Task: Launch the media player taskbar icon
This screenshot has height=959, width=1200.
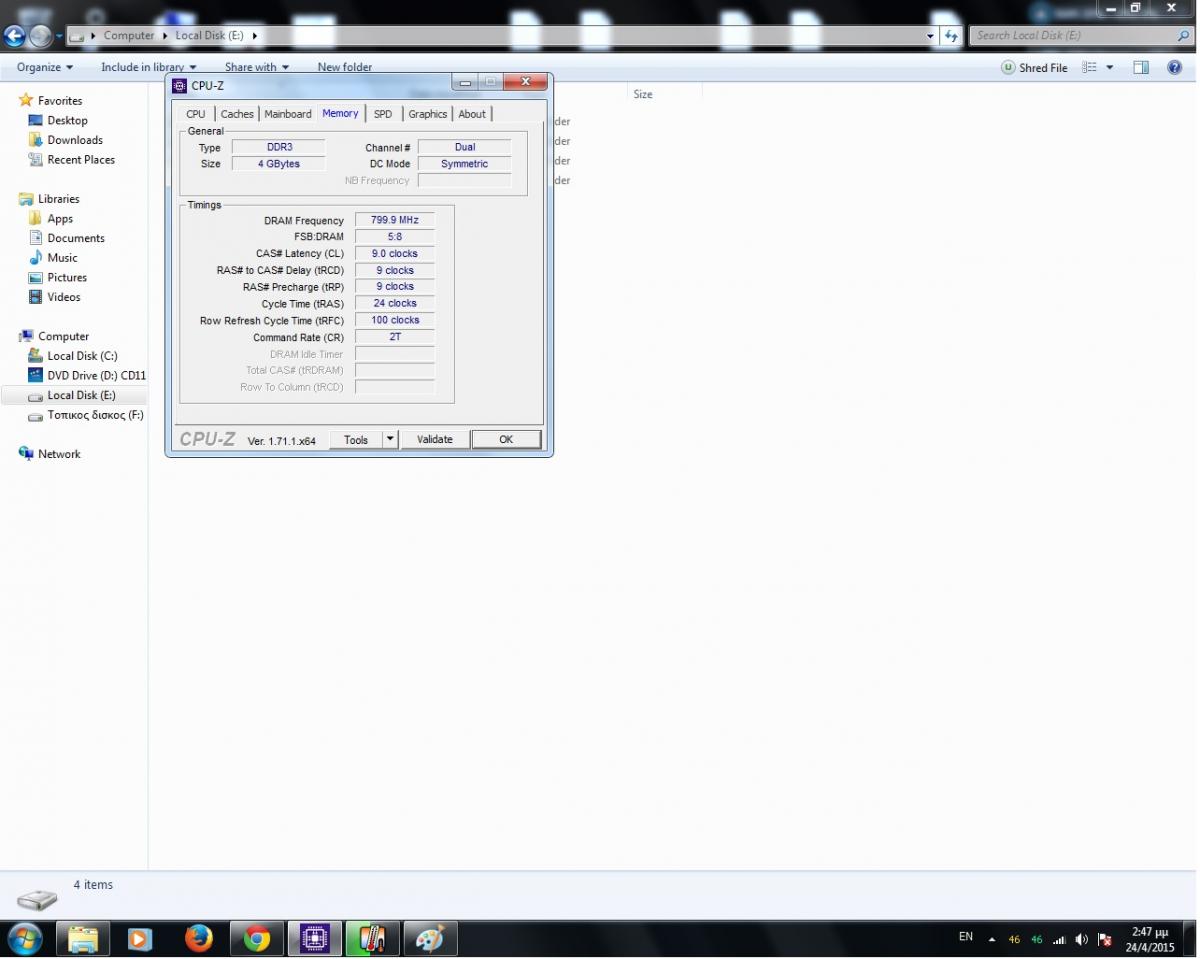Action: tap(140, 939)
